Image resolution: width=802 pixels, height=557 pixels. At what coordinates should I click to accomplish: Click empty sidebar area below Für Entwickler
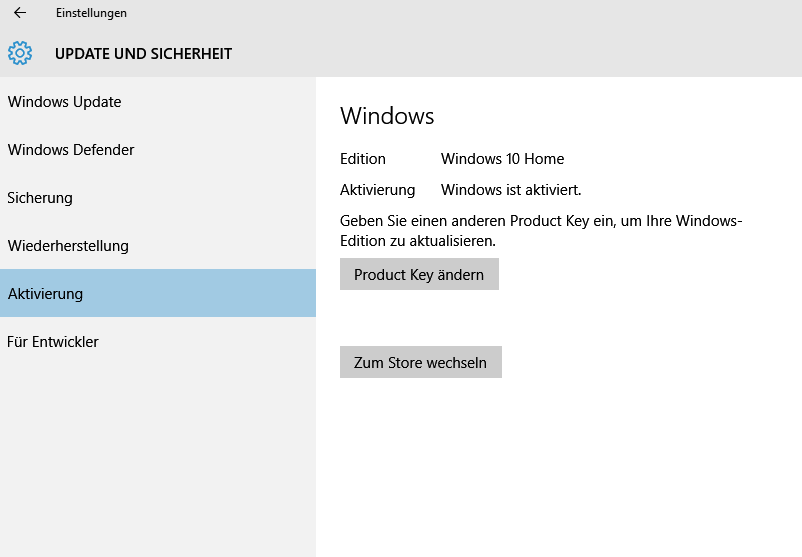pos(157,450)
